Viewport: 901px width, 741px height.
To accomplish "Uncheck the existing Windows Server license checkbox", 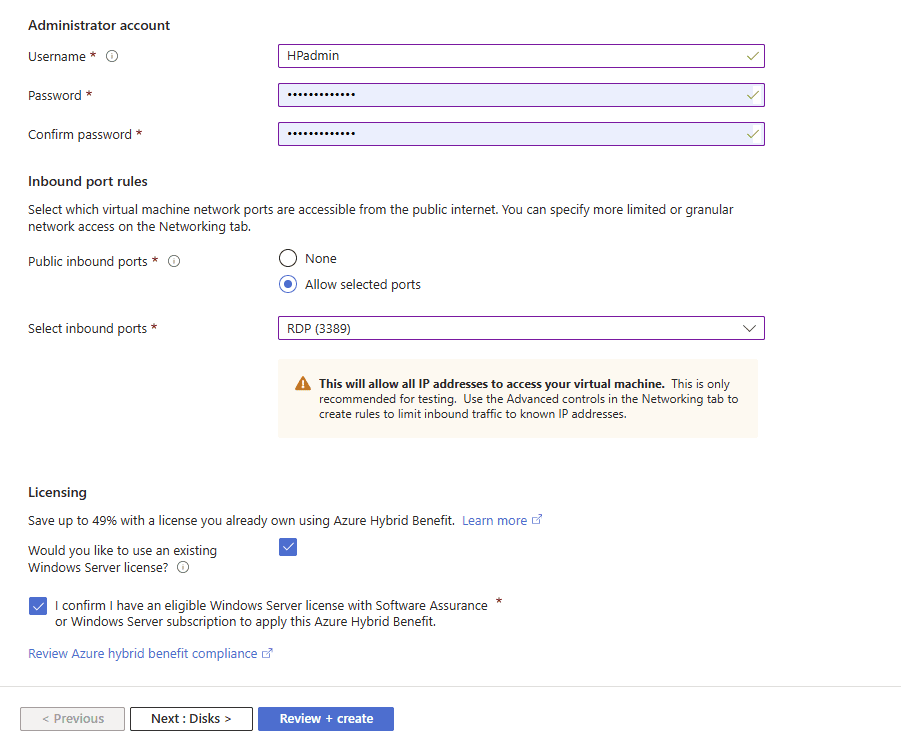I will 288,547.
